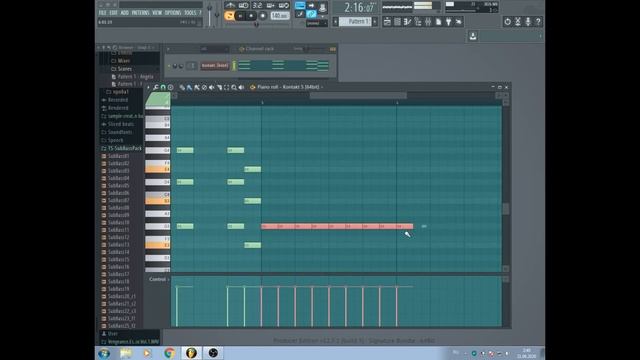Expand the Control event lane selector

[159, 280]
